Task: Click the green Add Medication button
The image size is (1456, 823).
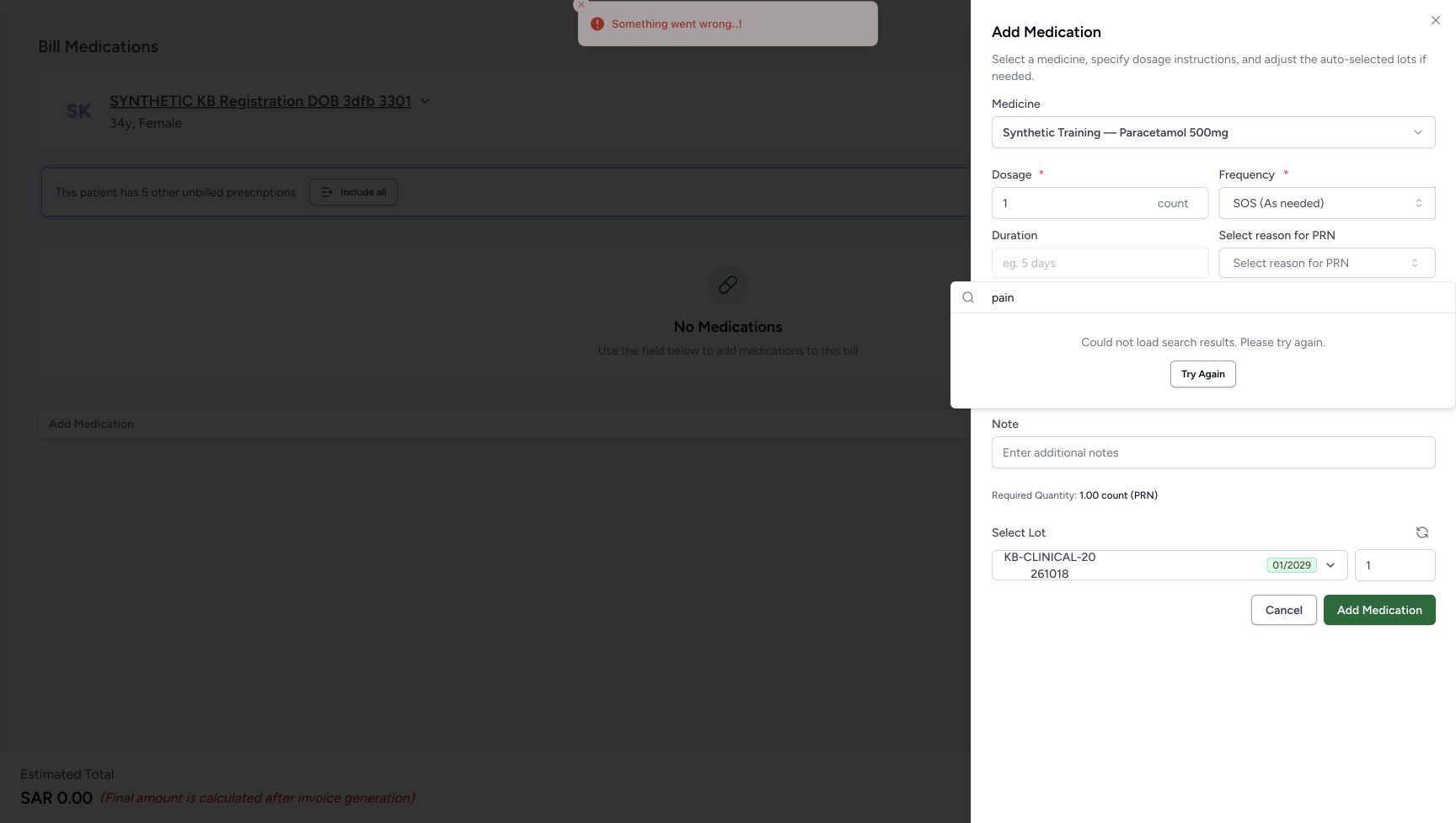Action: click(x=1379, y=610)
